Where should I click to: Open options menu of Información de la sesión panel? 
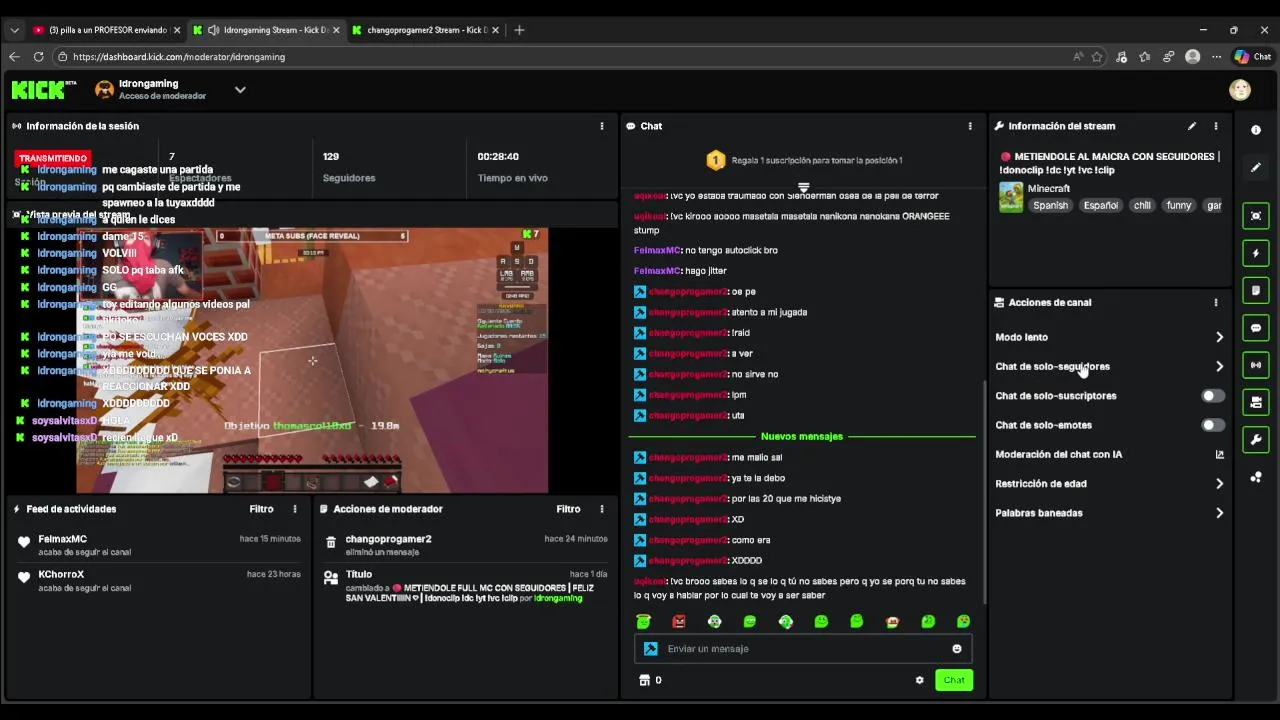[602, 126]
